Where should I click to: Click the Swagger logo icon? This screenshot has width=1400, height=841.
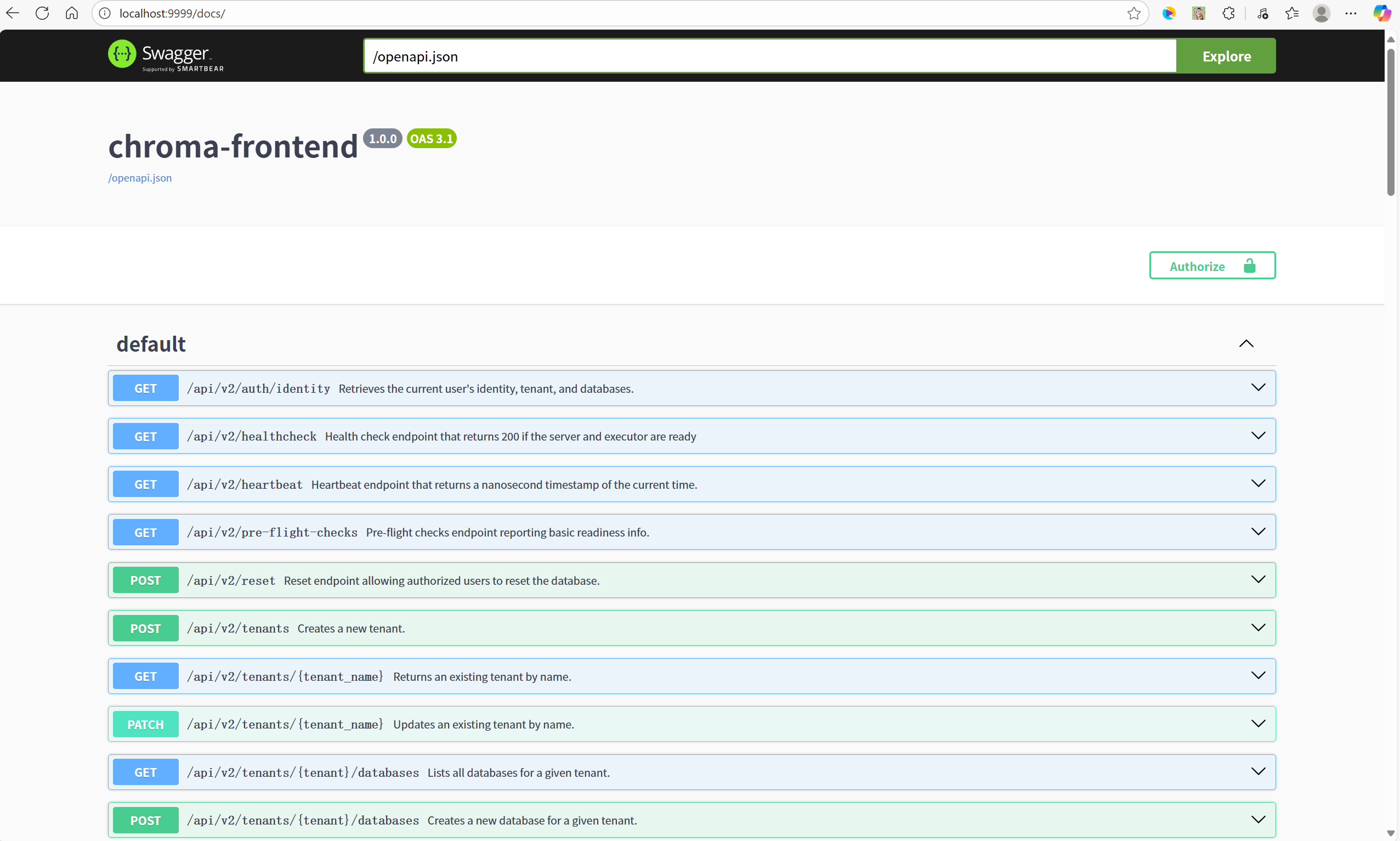coord(122,54)
